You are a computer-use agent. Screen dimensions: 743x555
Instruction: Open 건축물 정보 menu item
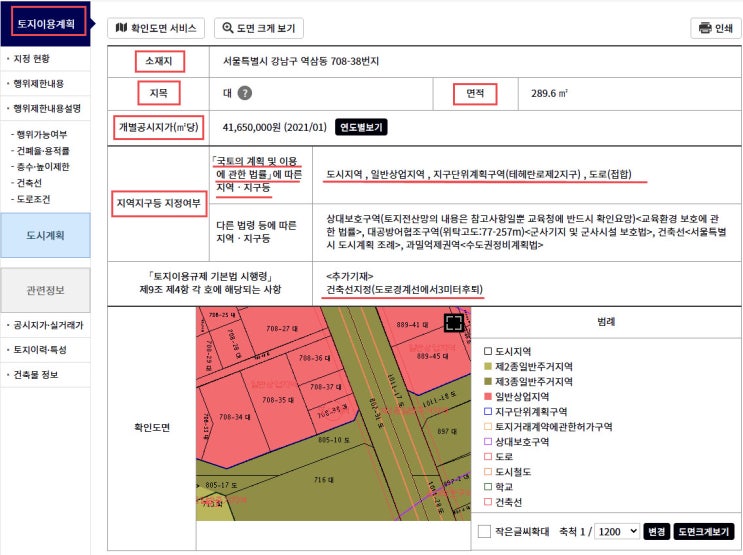pyautogui.click(x=45, y=374)
